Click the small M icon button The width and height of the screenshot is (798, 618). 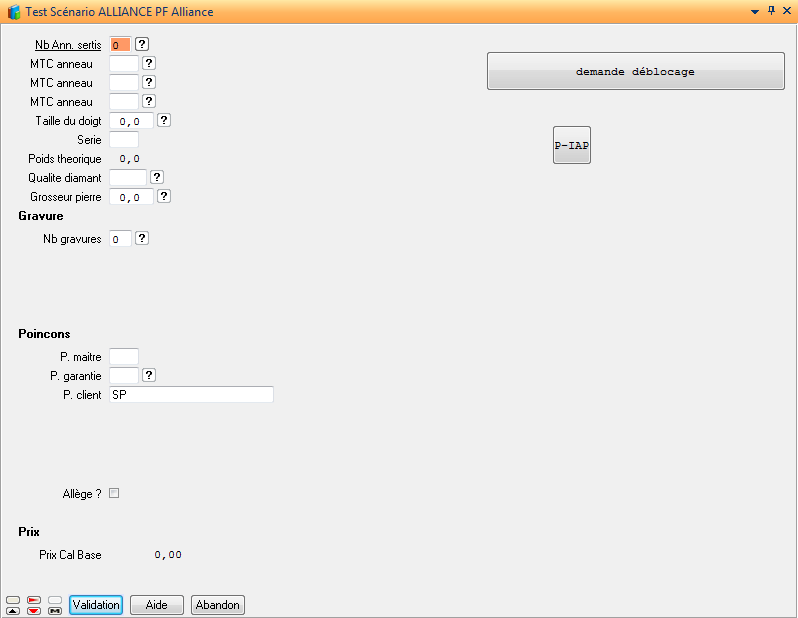(55, 610)
